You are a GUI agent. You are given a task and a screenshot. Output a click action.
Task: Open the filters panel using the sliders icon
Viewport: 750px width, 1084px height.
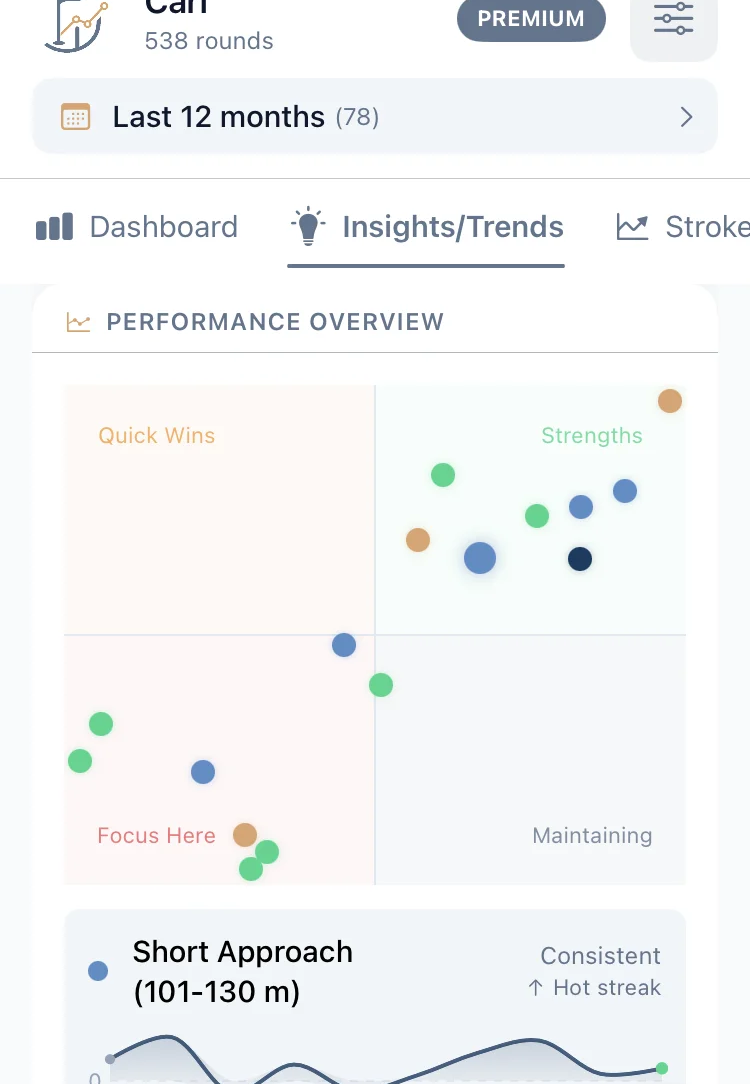tap(673, 19)
